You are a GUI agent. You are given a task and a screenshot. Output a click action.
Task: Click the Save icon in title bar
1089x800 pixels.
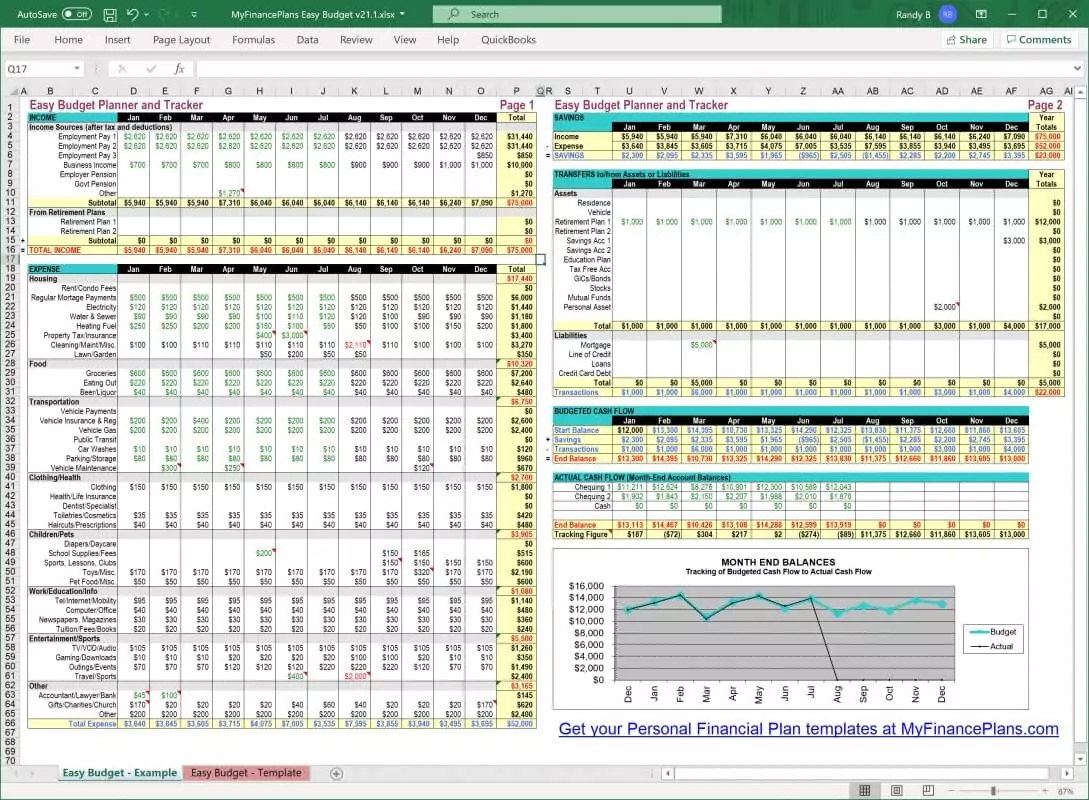pyautogui.click(x=109, y=15)
